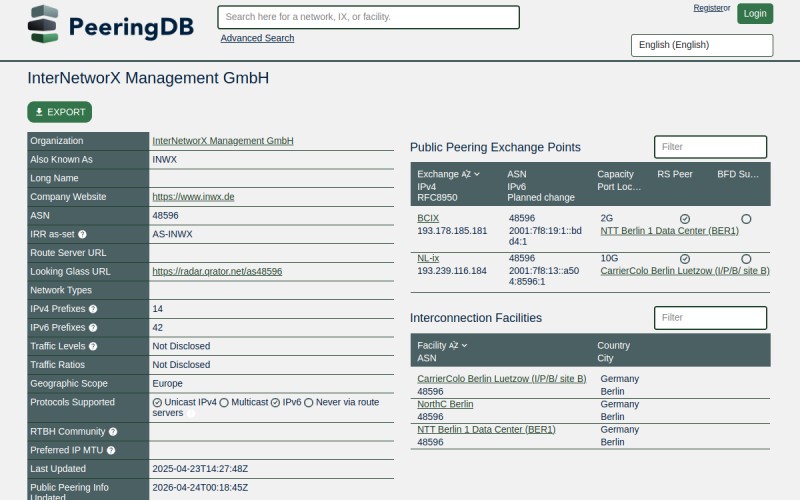
Task: Click the NL-ix RS Peer checkmark icon
Action: (685, 259)
